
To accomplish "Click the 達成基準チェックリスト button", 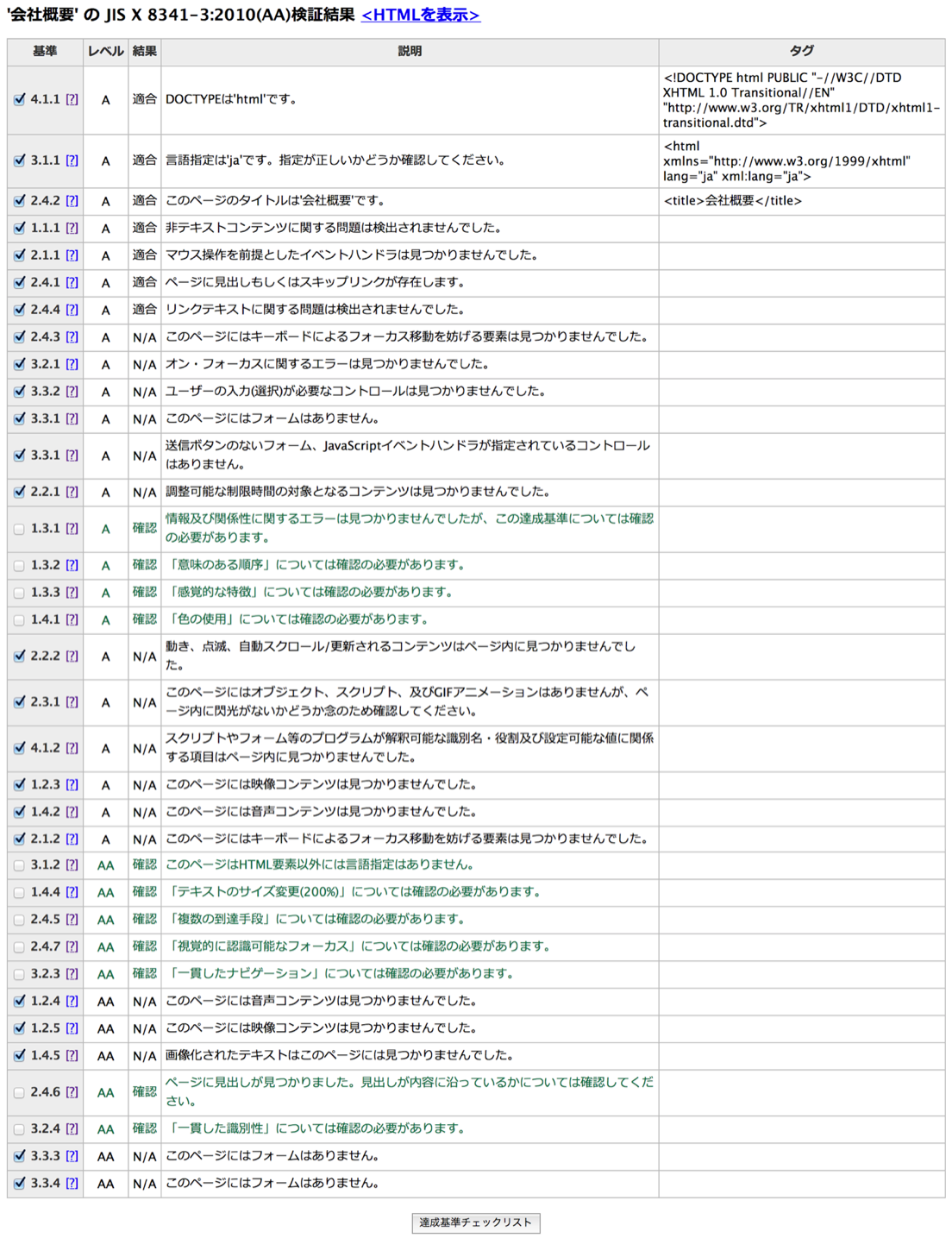I will 476,1222.
